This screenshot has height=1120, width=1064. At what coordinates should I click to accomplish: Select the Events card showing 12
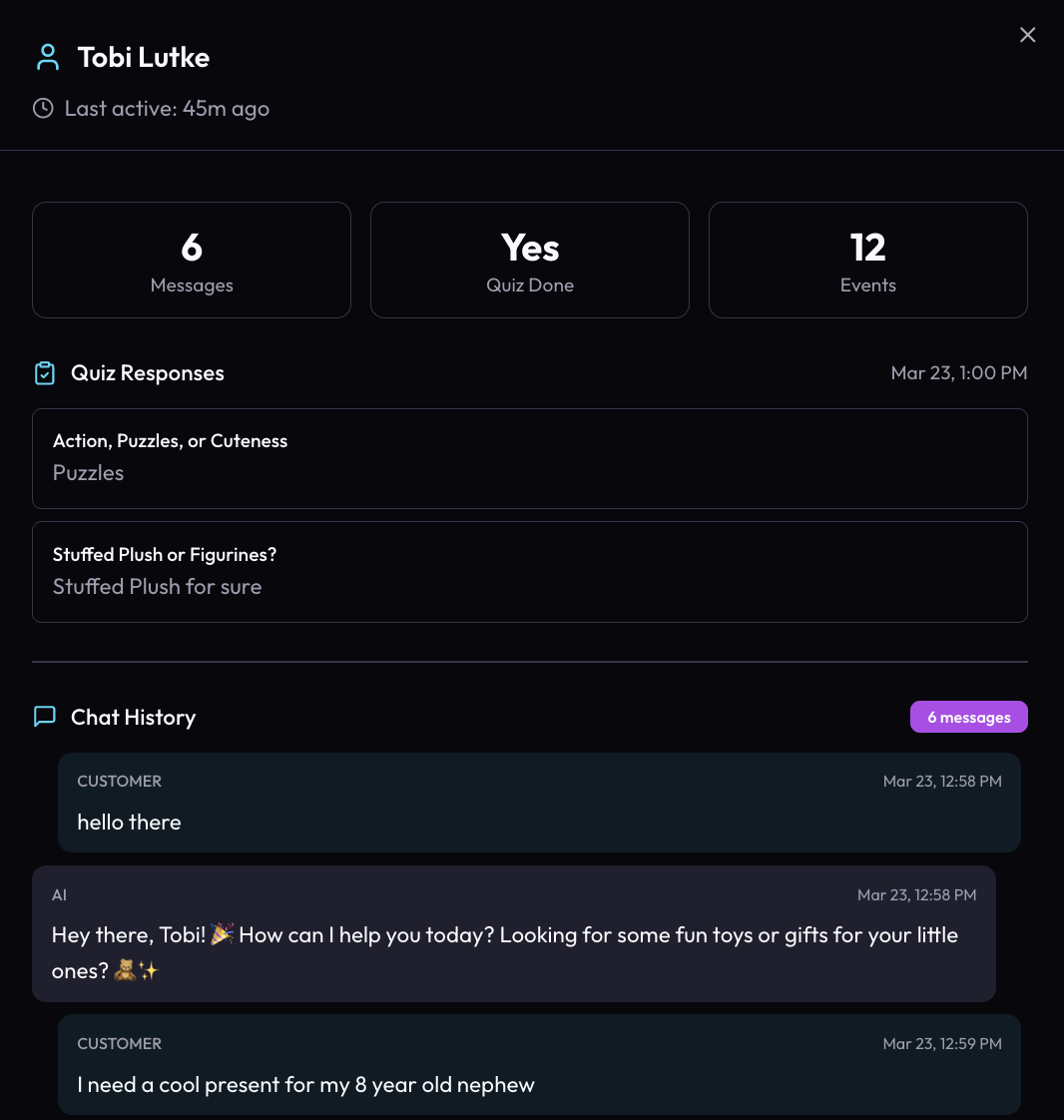(x=867, y=260)
